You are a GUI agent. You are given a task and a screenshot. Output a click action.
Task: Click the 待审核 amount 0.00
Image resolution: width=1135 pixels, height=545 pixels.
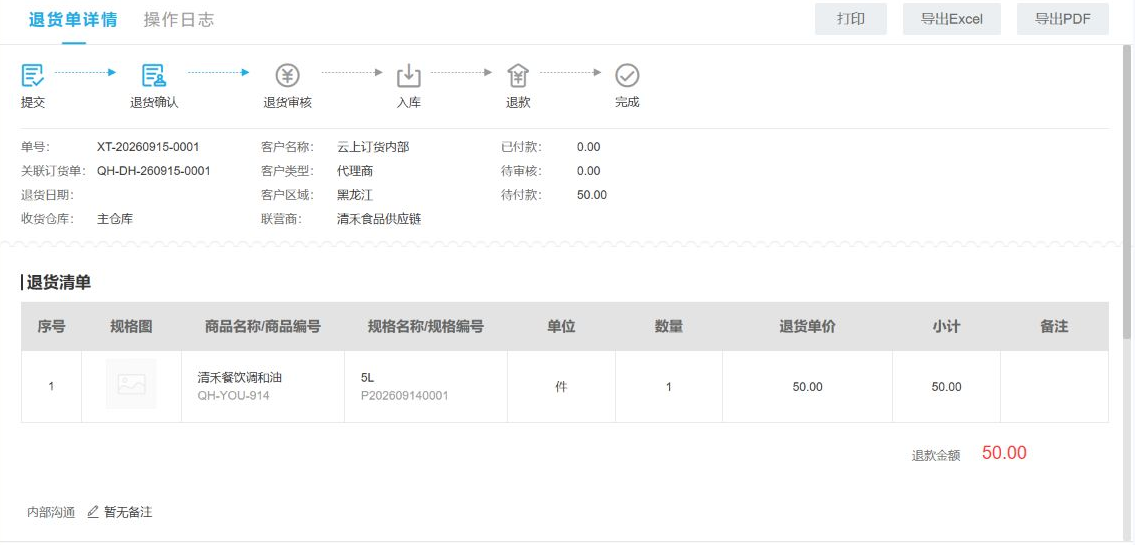(x=588, y=171)
